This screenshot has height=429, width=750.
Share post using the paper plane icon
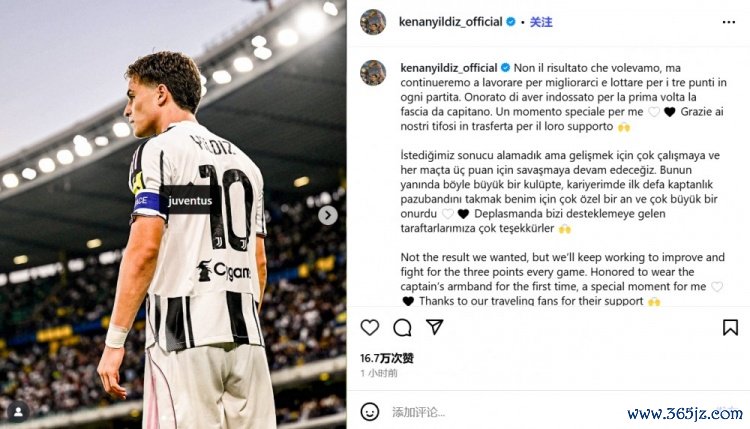coord(434,327)
